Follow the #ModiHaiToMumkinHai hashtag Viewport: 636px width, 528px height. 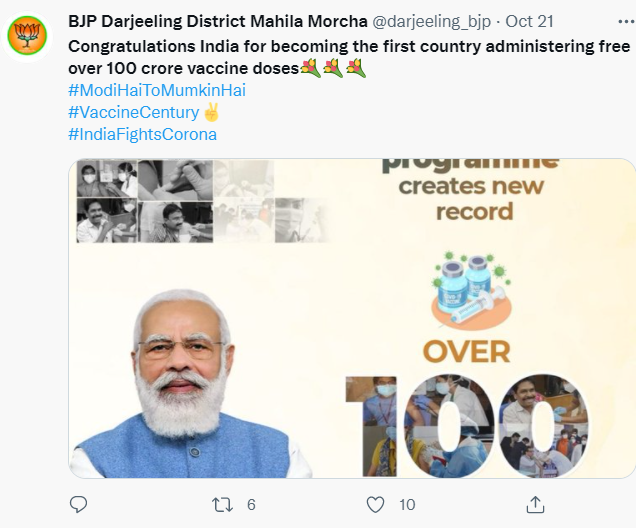[x=157, y=90]
